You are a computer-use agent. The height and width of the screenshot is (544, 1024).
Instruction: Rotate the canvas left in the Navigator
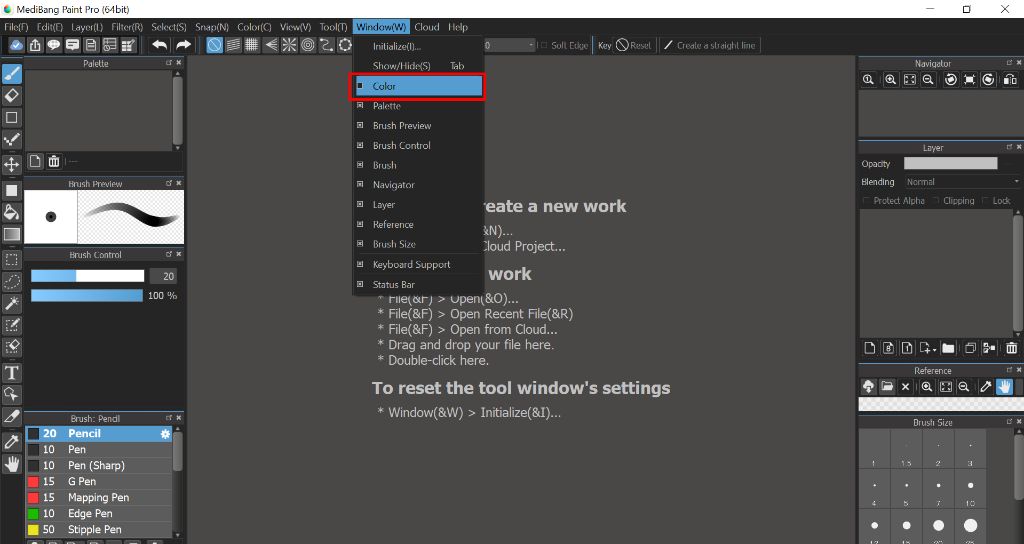[x=951, y=80]
